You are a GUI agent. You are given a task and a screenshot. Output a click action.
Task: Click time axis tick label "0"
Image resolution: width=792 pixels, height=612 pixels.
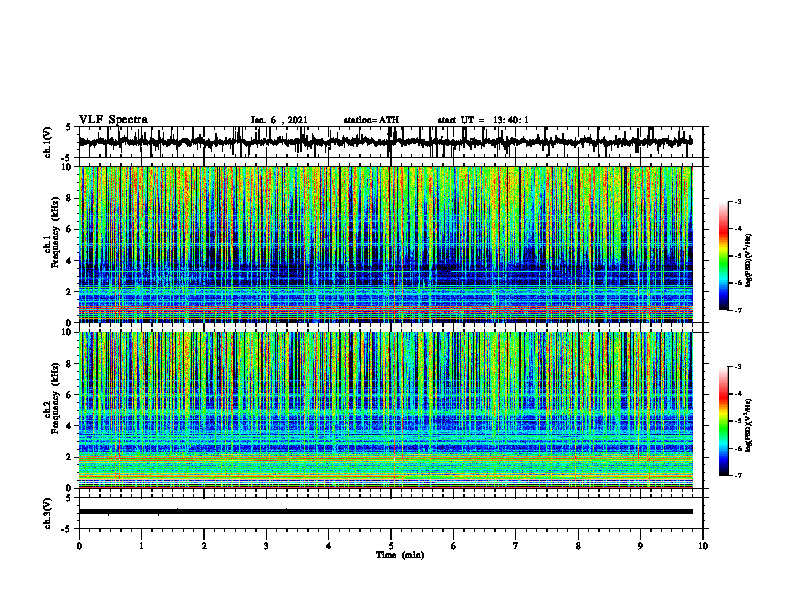(79, 546)
